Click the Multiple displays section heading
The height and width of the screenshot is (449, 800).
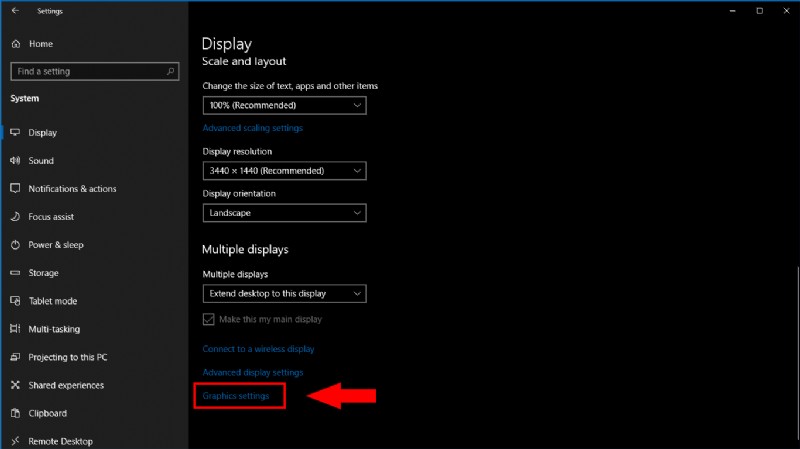[x=245, y=250]
